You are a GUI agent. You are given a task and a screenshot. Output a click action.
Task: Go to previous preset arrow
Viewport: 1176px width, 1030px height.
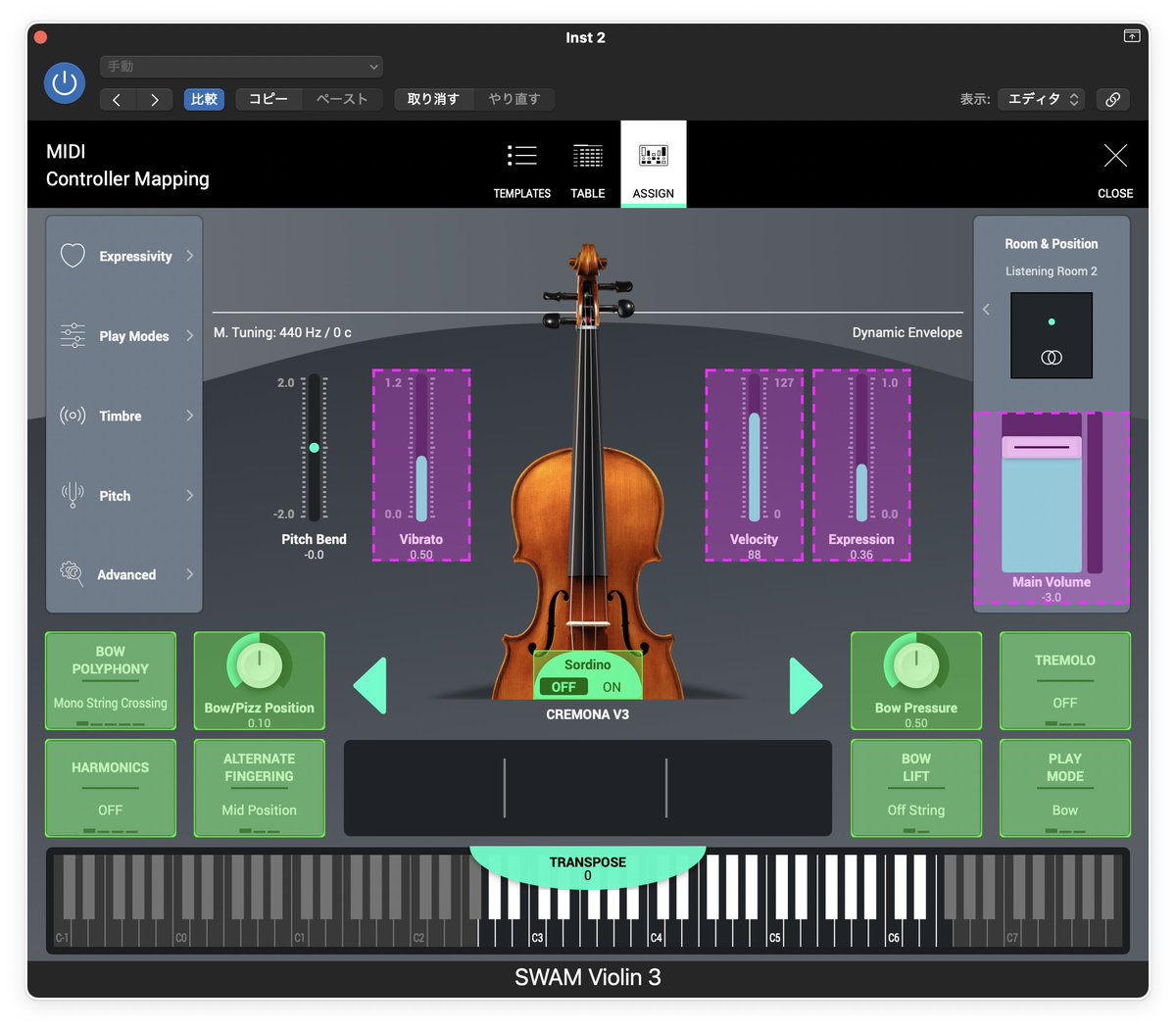(x=118, y=99)
